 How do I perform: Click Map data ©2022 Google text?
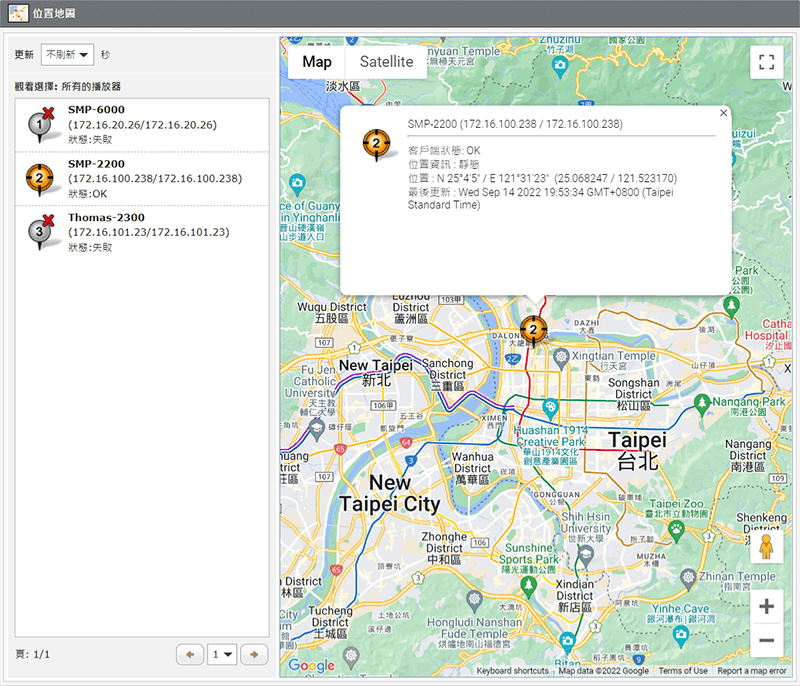pyautogui.click(x=604, y=671)
